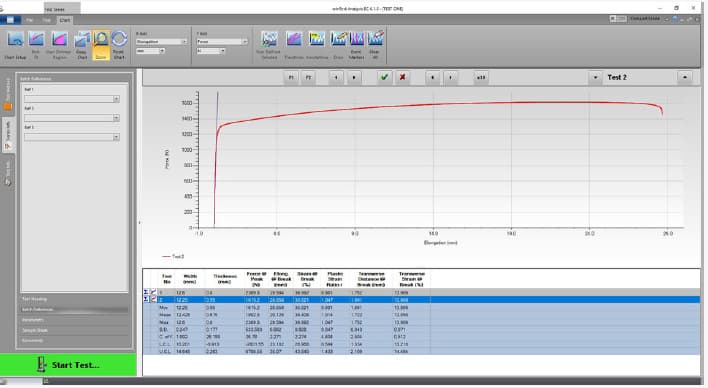
Task: Click the green Start Test button
Action: coord(68,365)
